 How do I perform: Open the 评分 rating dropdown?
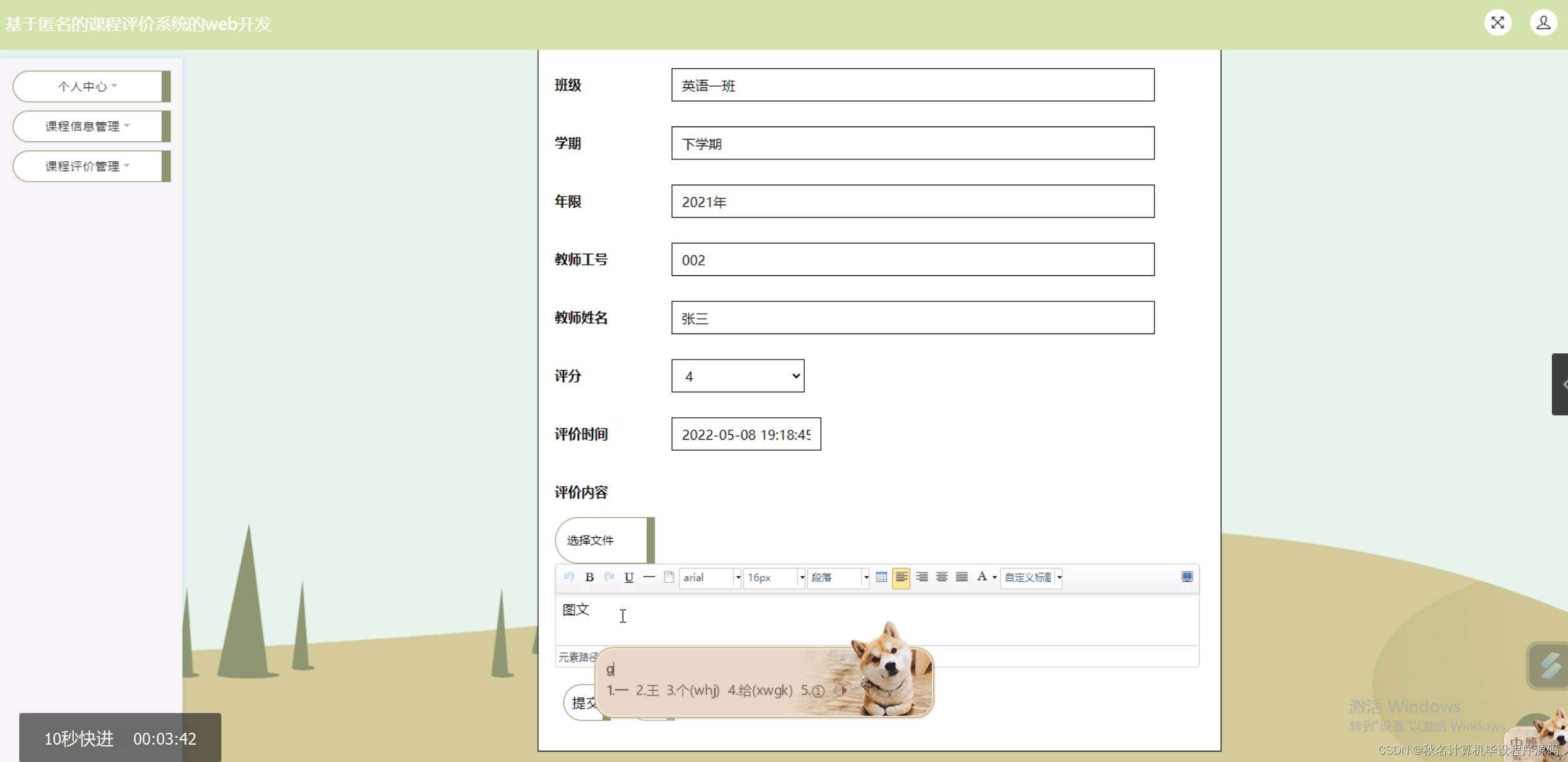click(x=737, y=376)
